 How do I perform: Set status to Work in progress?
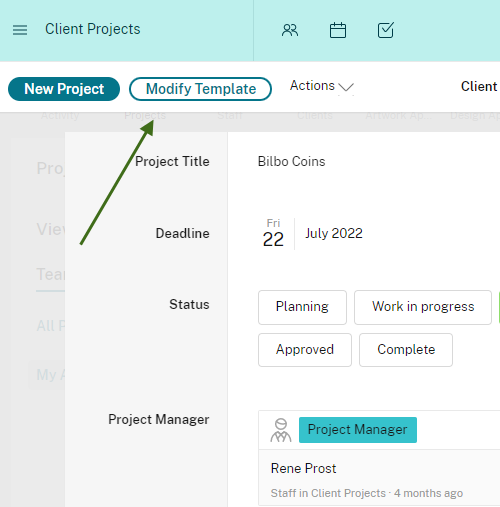(x=423, y=307)
